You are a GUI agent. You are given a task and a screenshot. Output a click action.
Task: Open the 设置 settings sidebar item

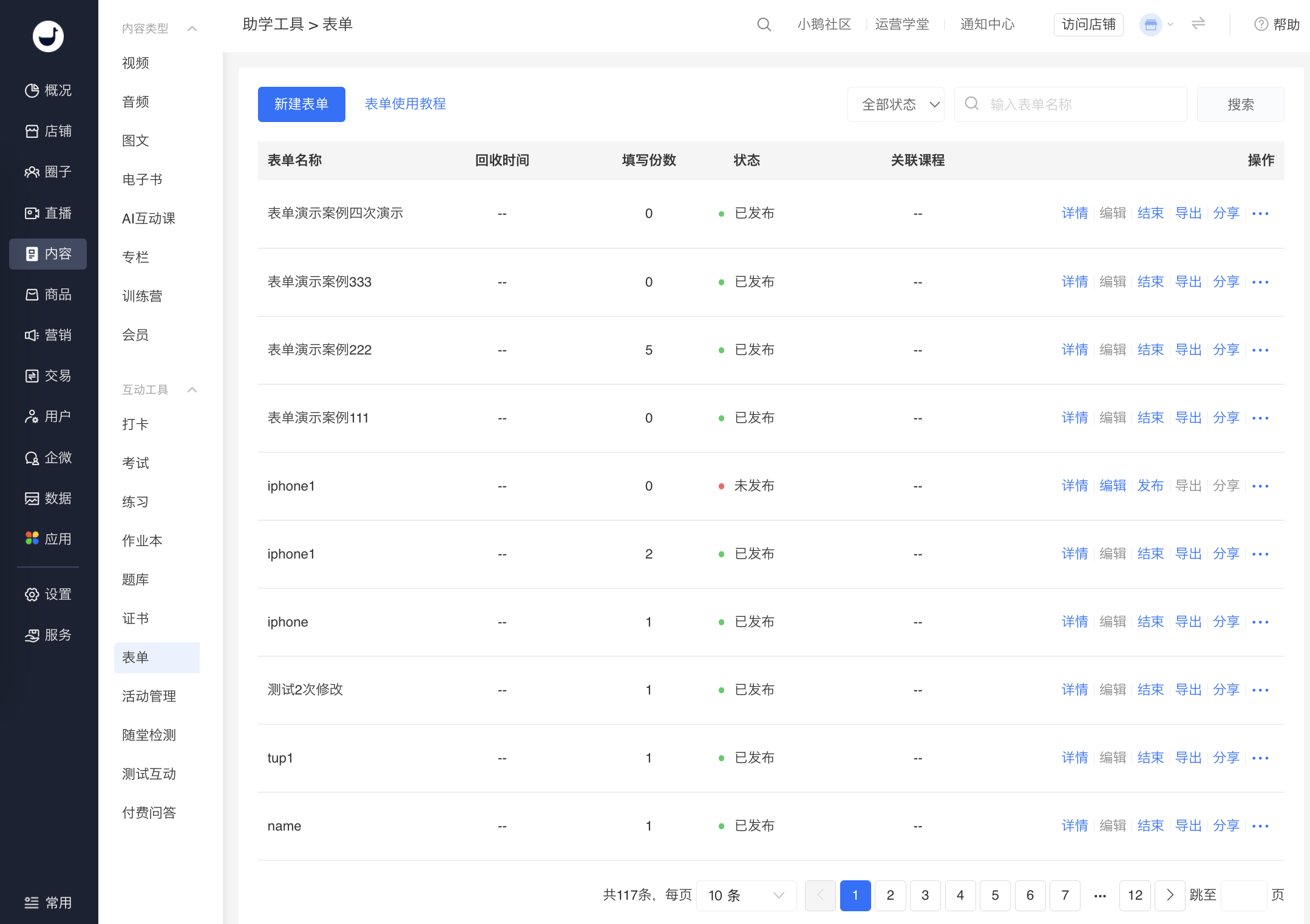[48, 594]
